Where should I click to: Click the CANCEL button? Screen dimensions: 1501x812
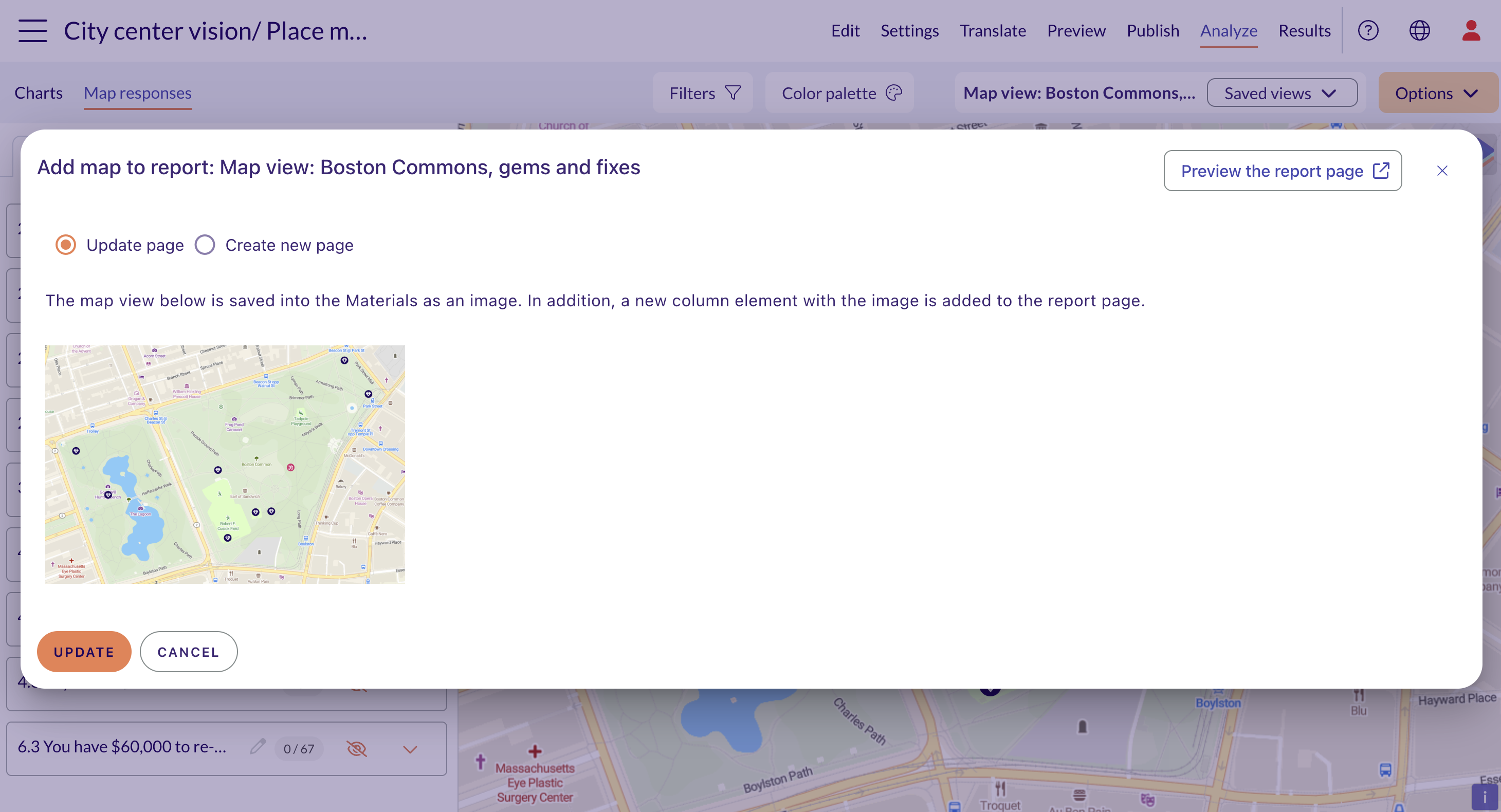pos(188,651)
